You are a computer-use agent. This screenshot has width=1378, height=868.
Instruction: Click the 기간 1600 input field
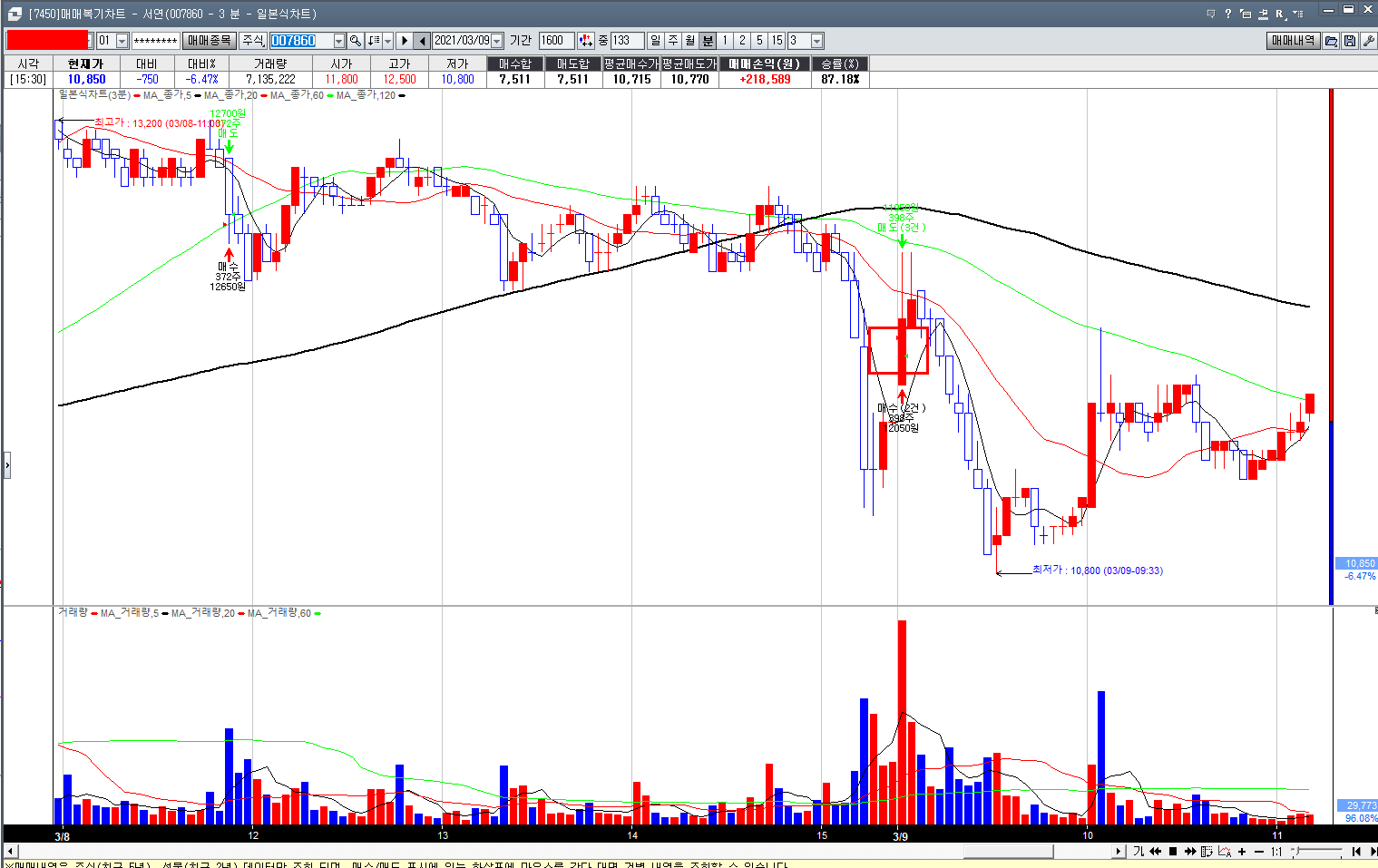point(556,41)
